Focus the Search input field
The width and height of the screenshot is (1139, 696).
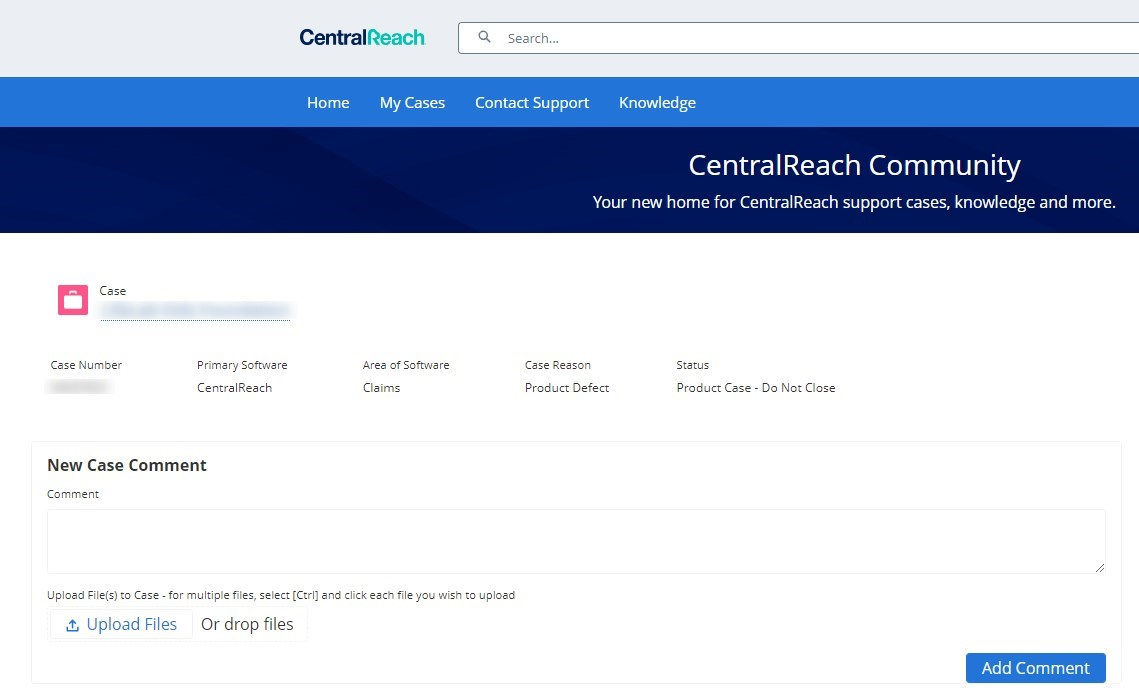(x=799, y=38)
